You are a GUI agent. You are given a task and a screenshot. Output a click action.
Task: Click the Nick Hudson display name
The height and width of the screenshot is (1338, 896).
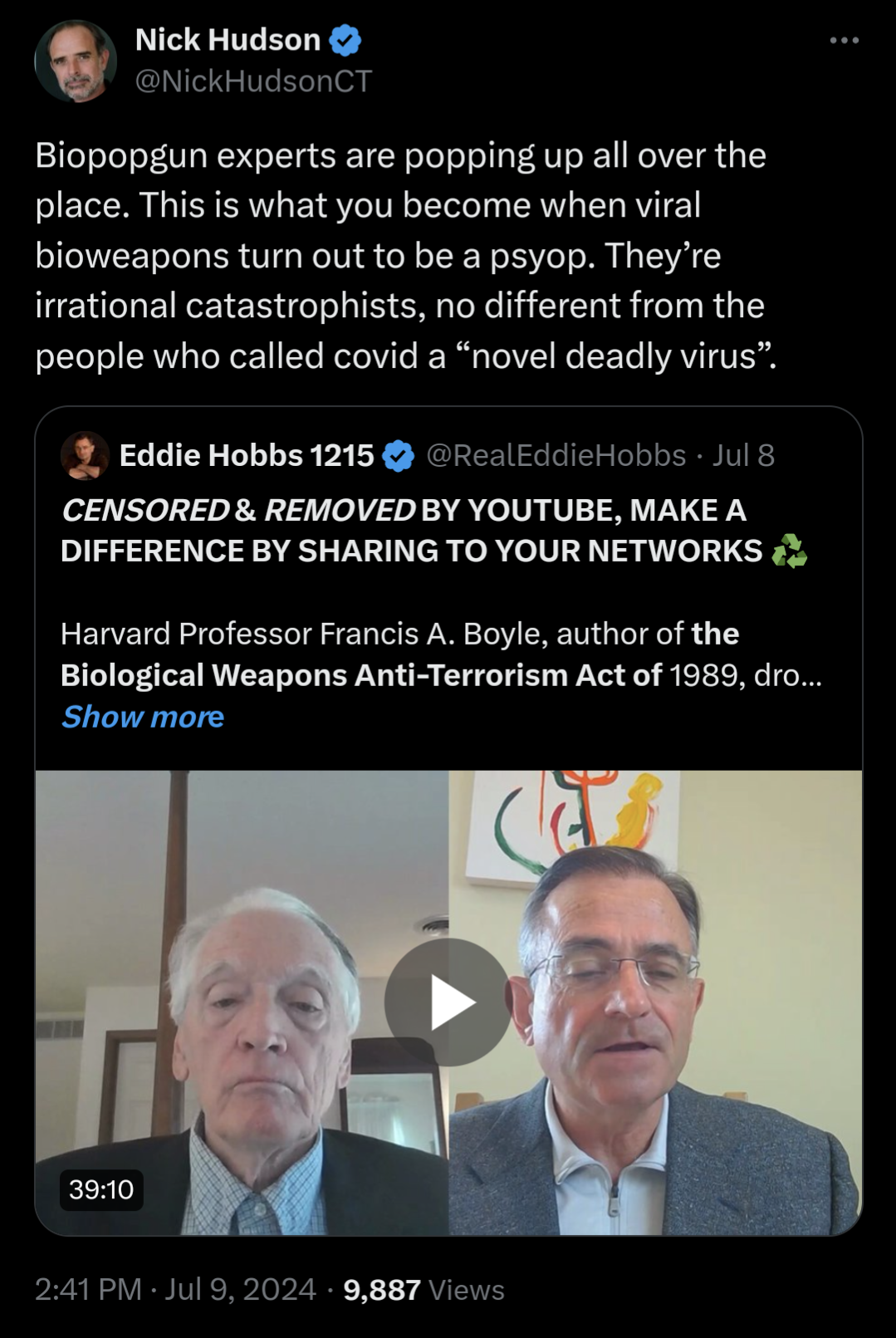[228, 39]
